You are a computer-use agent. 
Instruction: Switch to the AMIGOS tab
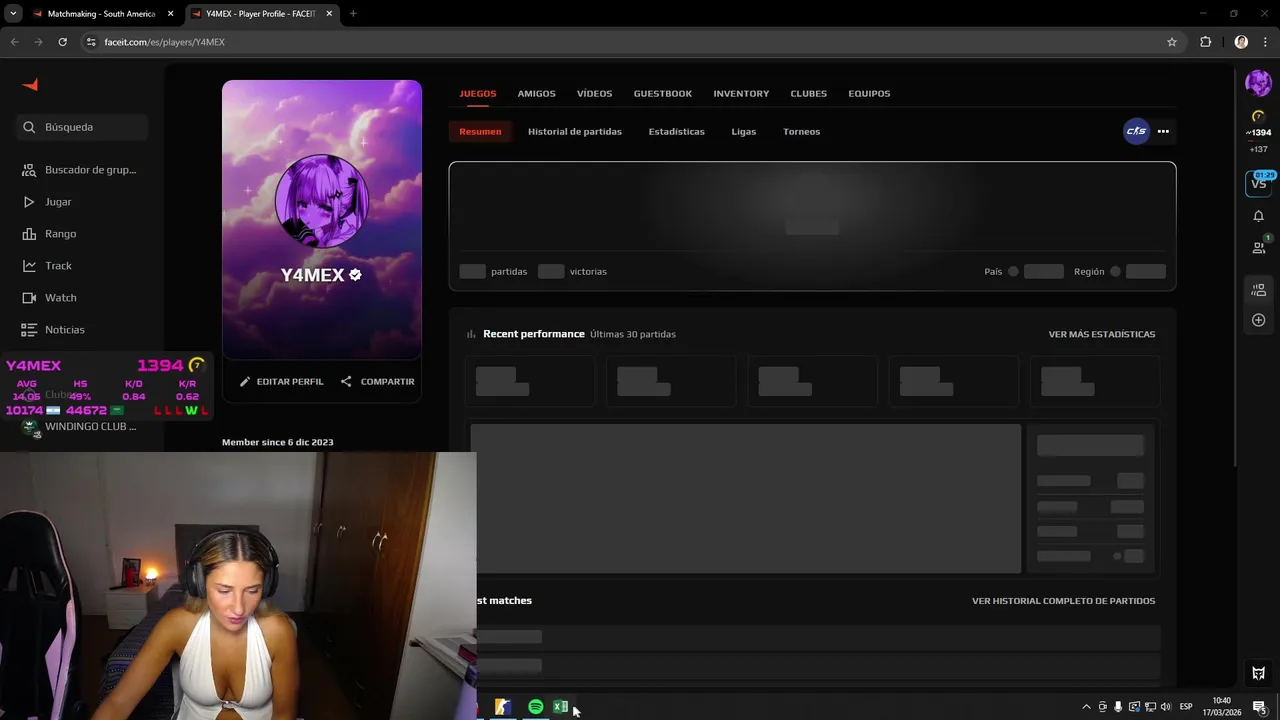point(536,93)
